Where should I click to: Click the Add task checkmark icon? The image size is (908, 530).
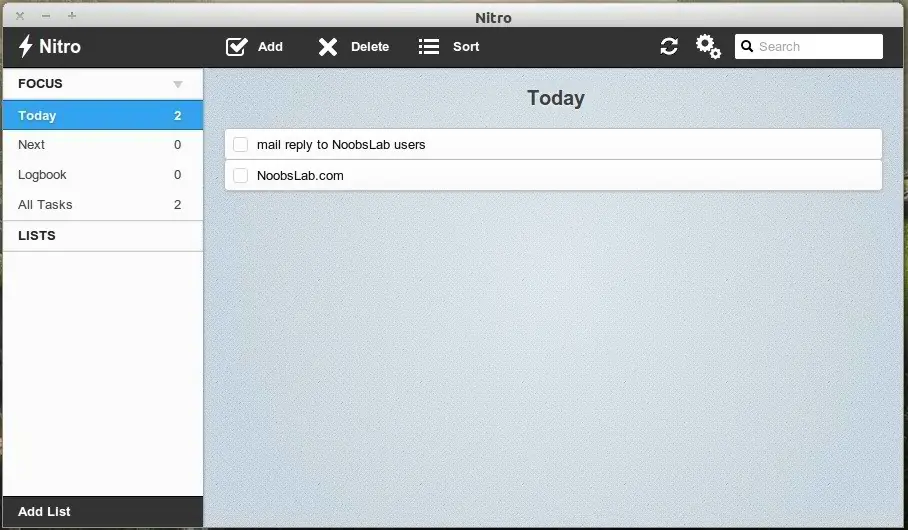[237, 46]
